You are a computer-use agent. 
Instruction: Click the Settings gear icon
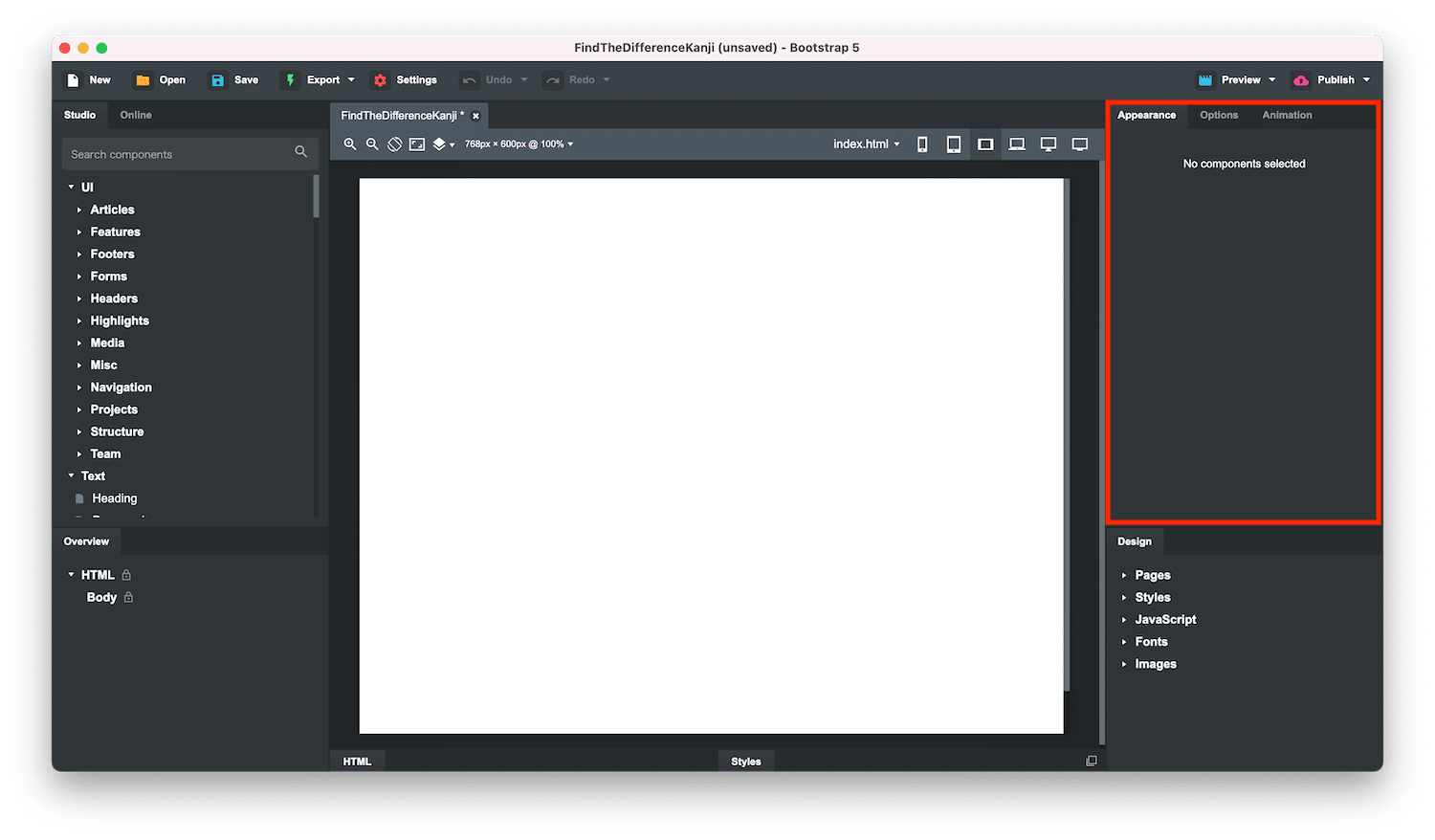pyautogui.click(x=380, y=80)
